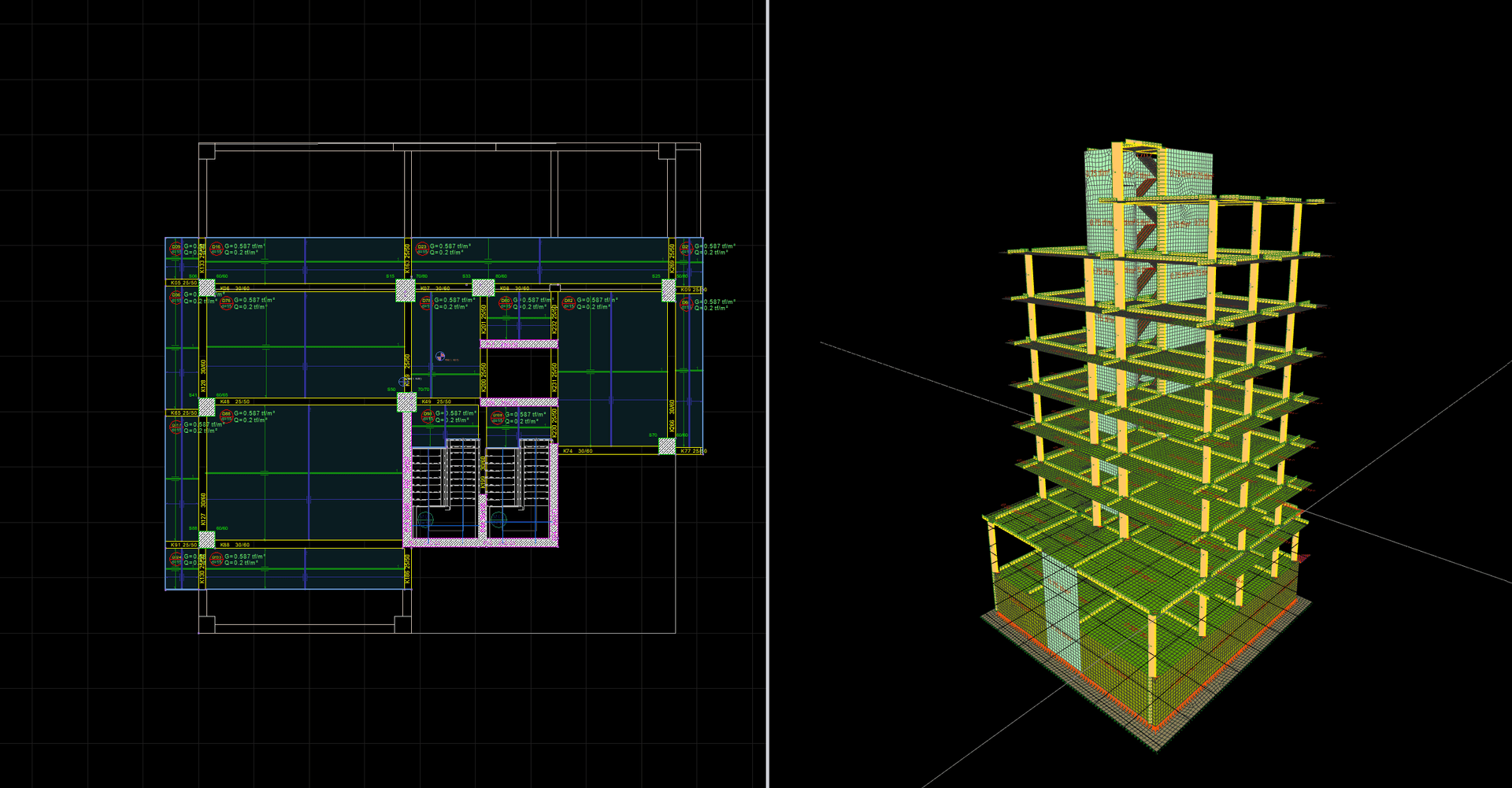This screenshot has width=1512, height=788.
Task: Select beam label K74 30/60
Action: [x=577, y=451]
